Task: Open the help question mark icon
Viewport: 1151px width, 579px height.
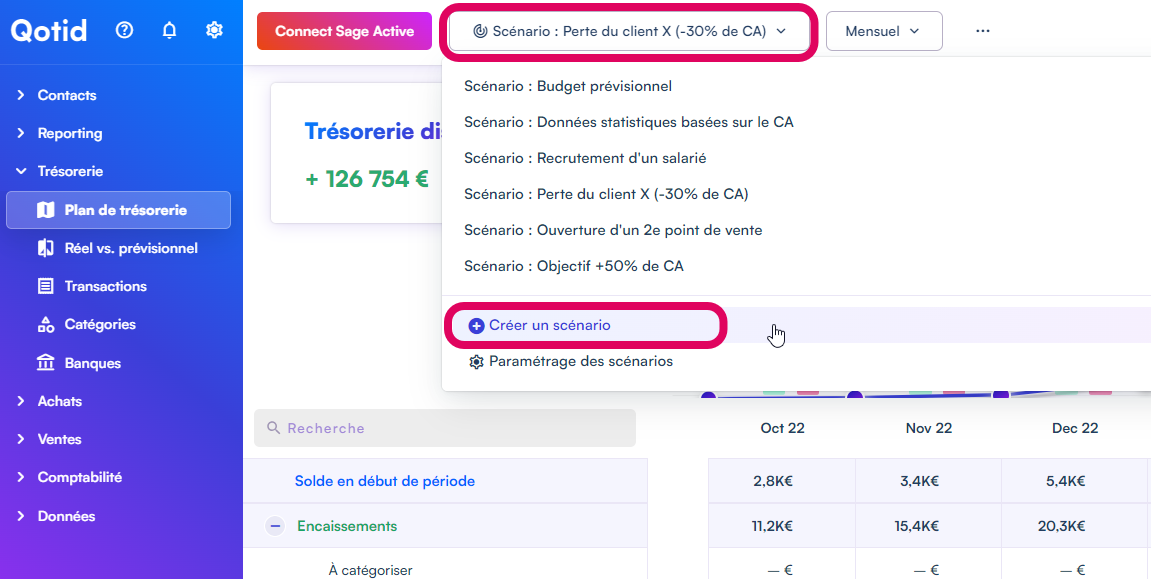Action: pyautogui.click(x=125, y=30)
